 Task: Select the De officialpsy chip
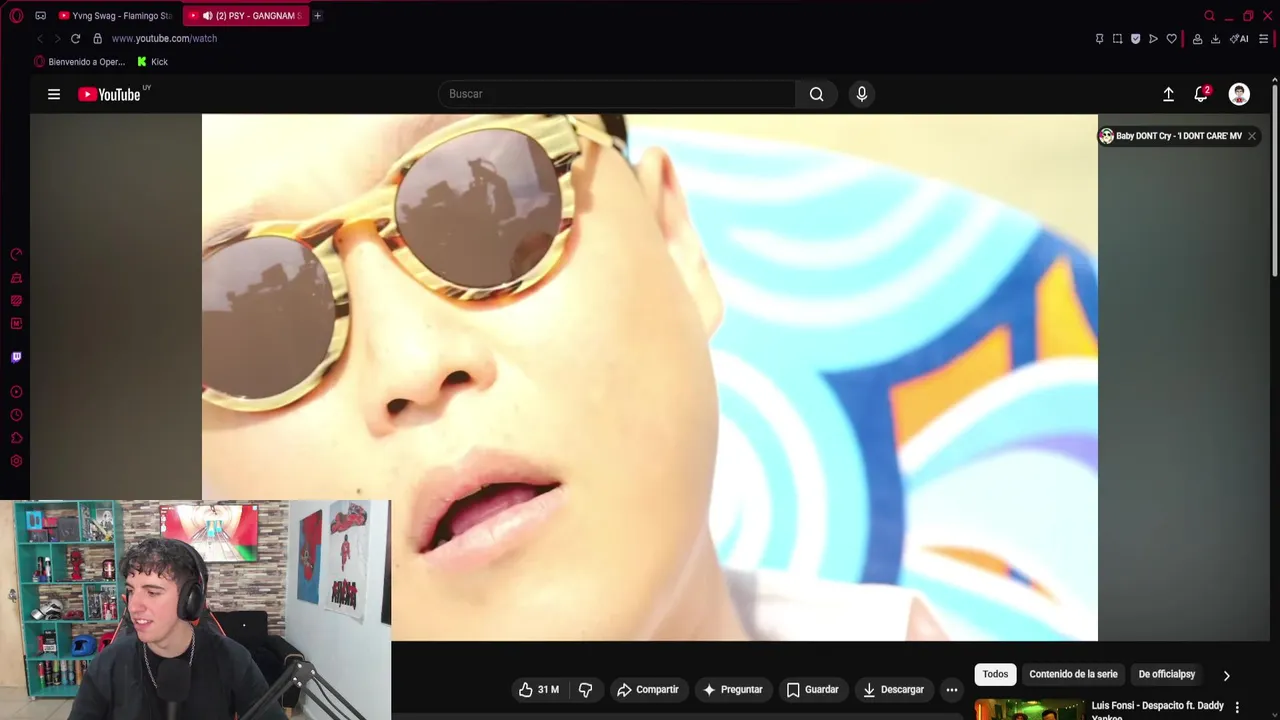pyautogui.click(x=1167, y=674)
